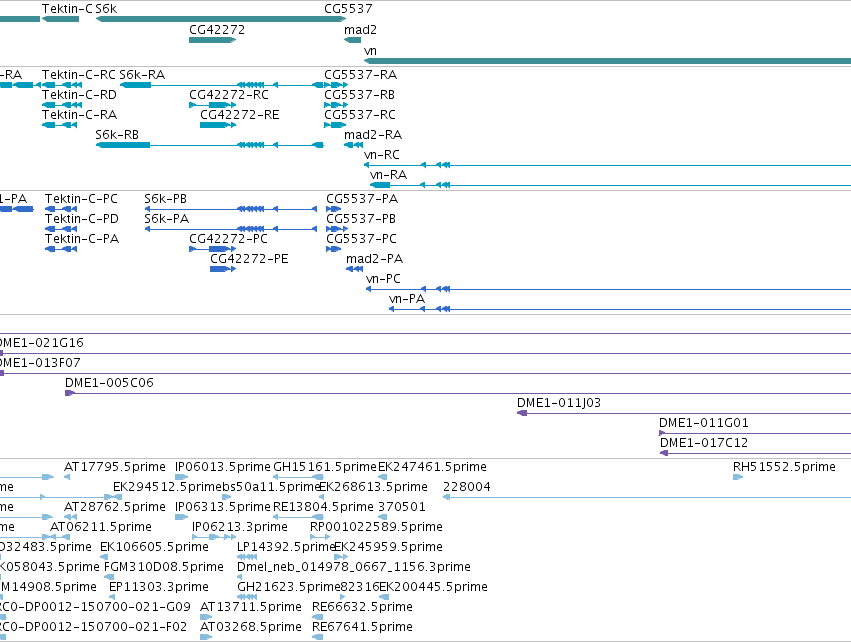Click transcript vn-RC
This screenshot has height=642, width=851.
607,165
